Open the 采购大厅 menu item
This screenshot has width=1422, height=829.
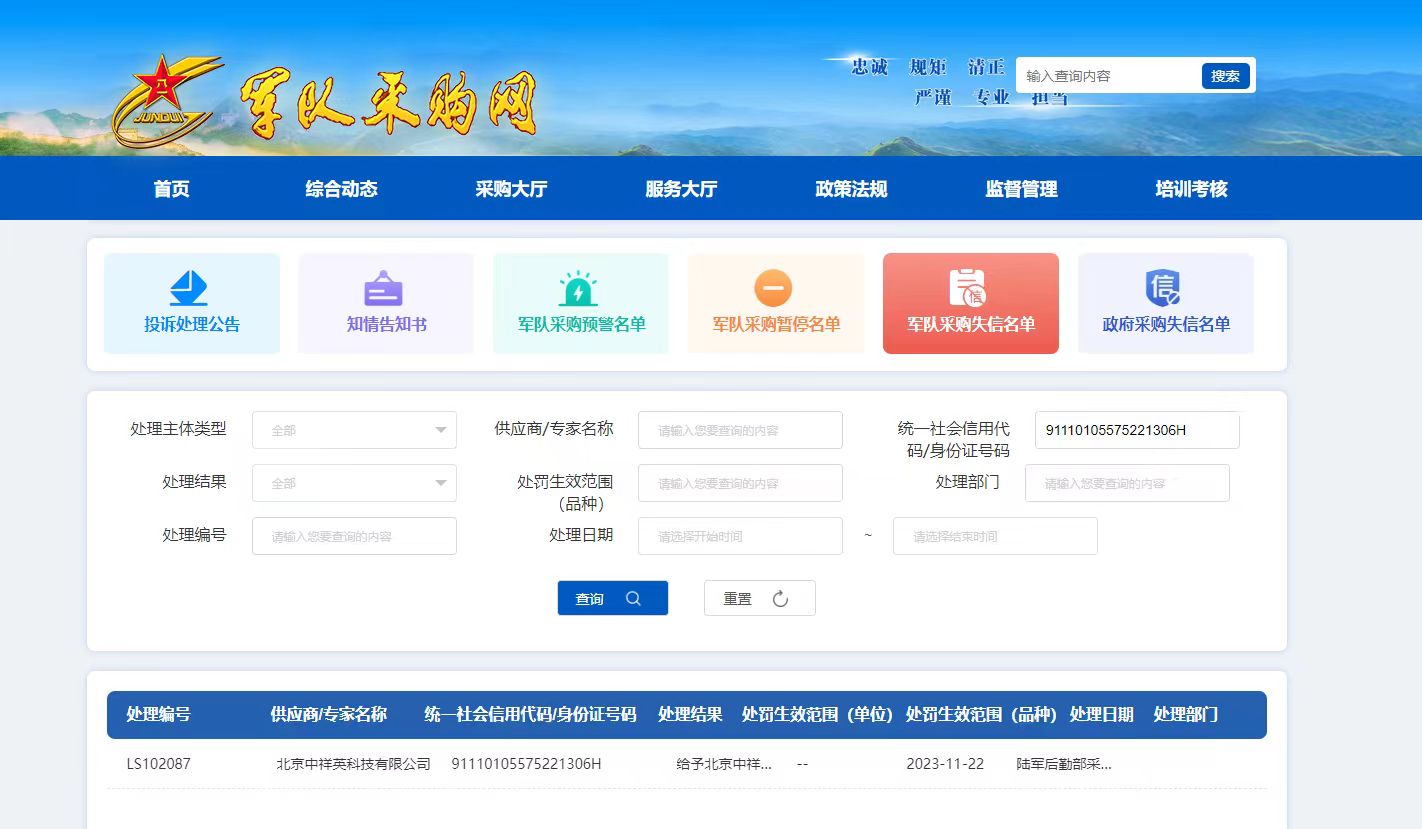511,189
